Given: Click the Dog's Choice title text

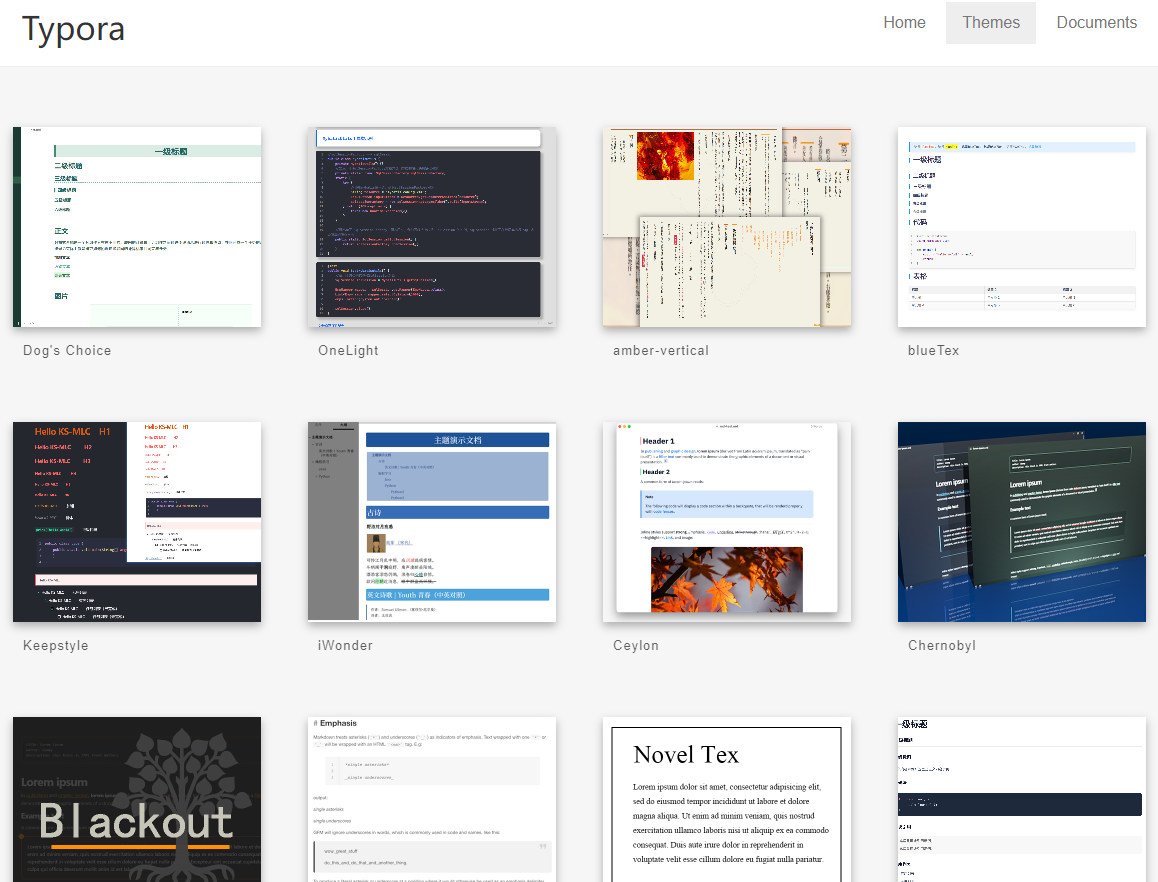Looking at the screenshot, I should [x=67, y=351].
